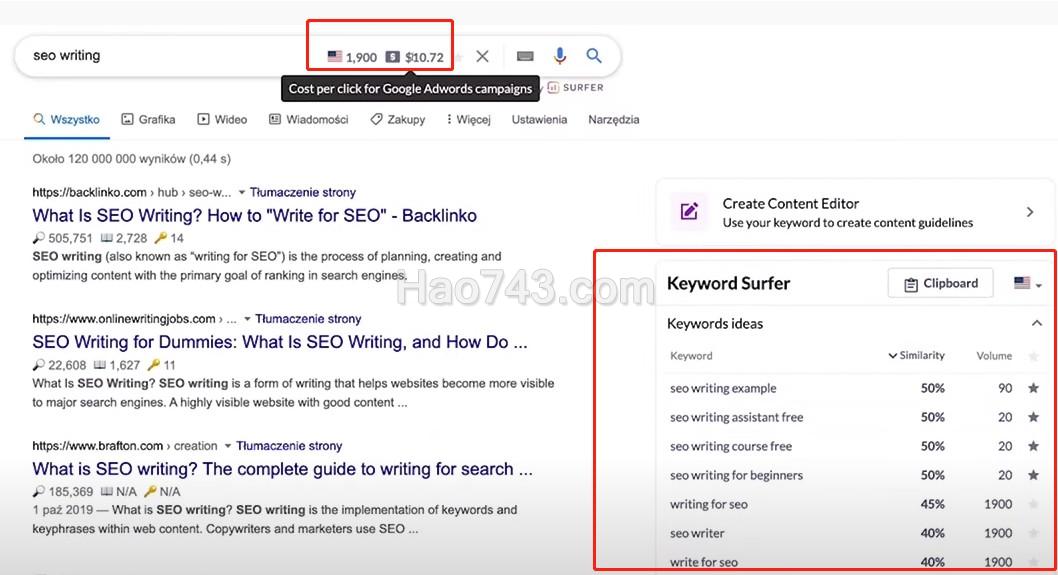Click the key icon under Backlinko result
Screen dimensions: 1058x575
(160, 238)
